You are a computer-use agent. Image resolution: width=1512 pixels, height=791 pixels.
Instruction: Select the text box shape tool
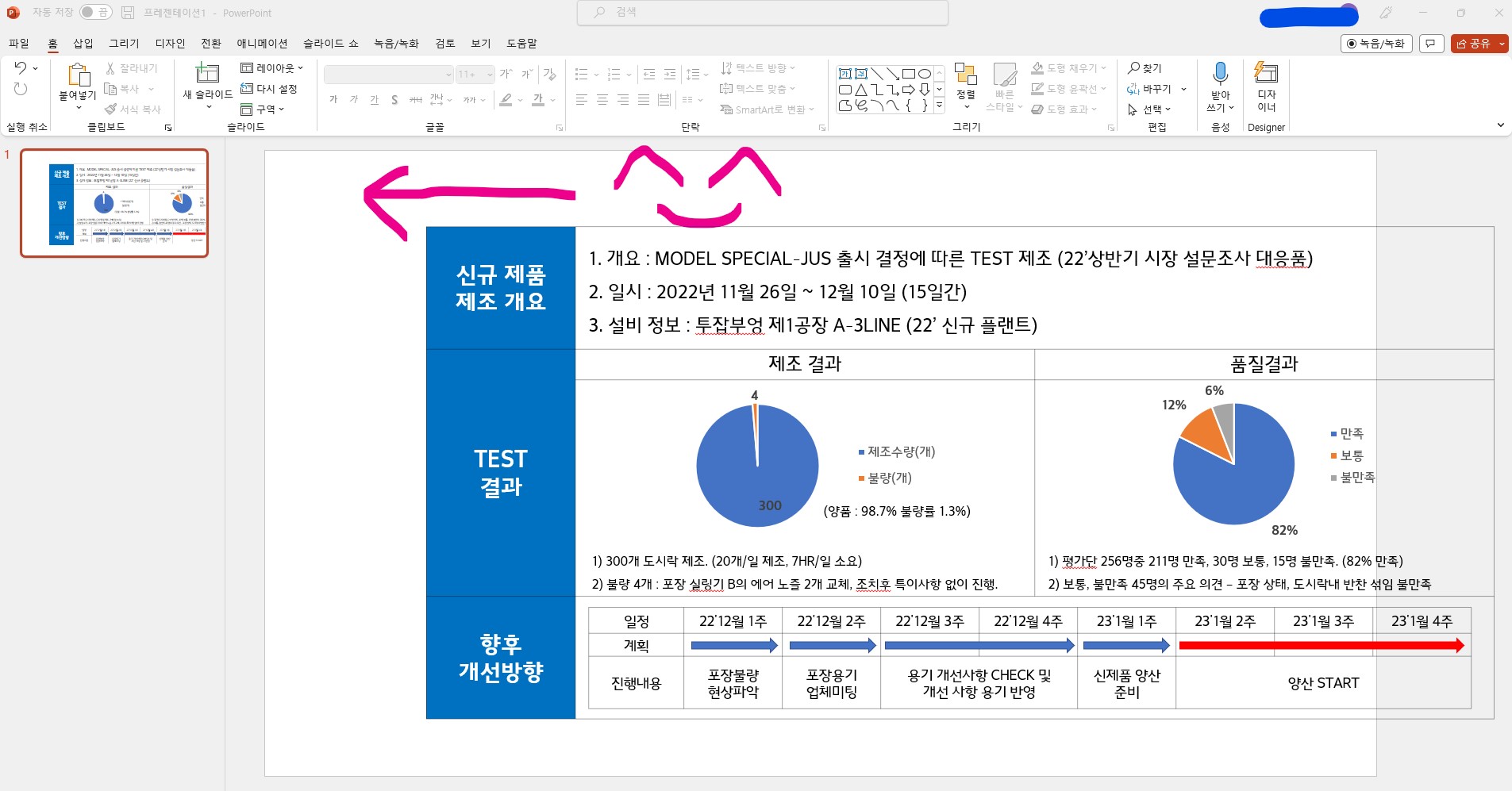(x=845, y=74)
